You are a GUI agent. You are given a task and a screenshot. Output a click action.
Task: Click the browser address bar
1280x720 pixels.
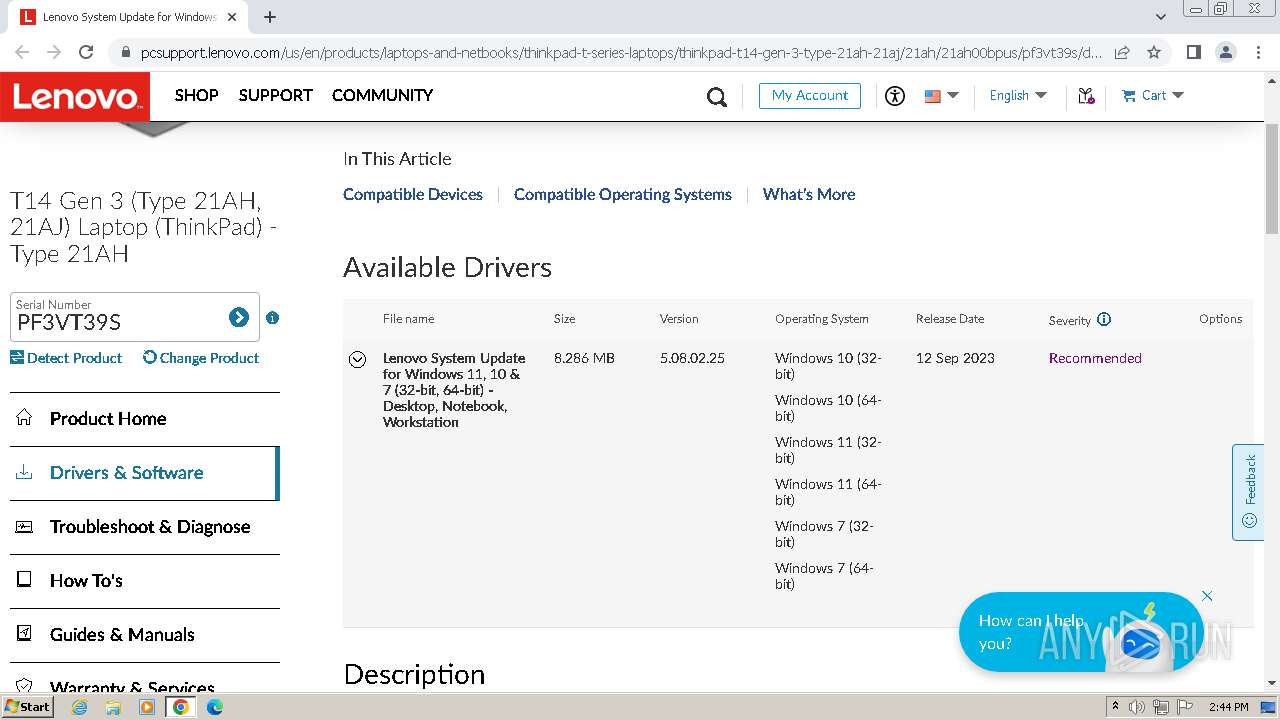[620, 52]
